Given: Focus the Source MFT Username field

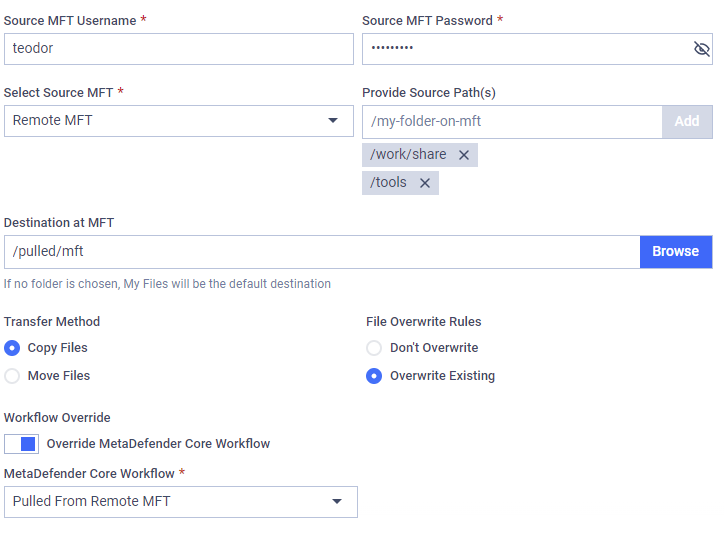Looking at the screenshot, I should [179, 49].
